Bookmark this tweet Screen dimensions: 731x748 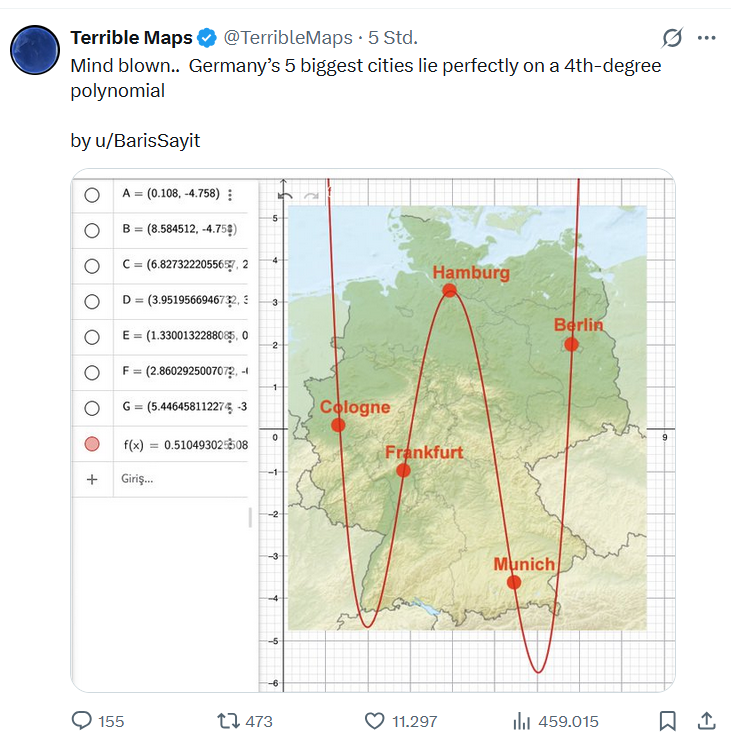[x=668, y=720]
